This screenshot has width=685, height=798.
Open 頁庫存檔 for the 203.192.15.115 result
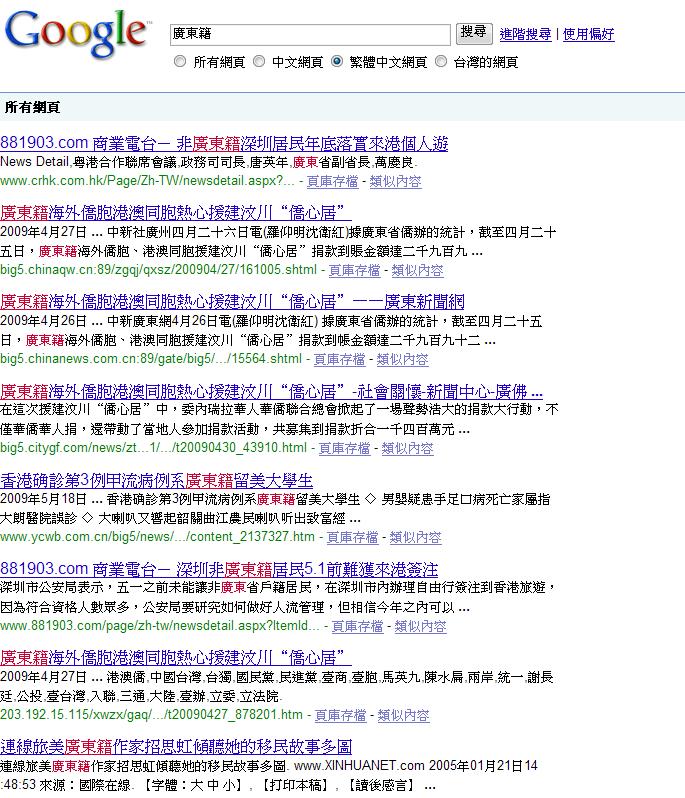pyautogui.click(x=340, y=716)
